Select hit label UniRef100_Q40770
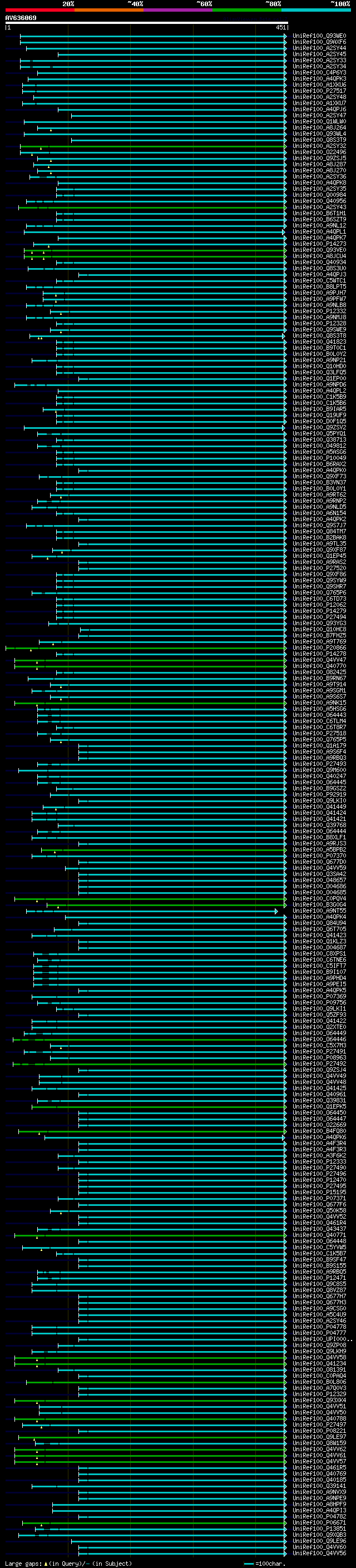 click(x=319, y=666)
